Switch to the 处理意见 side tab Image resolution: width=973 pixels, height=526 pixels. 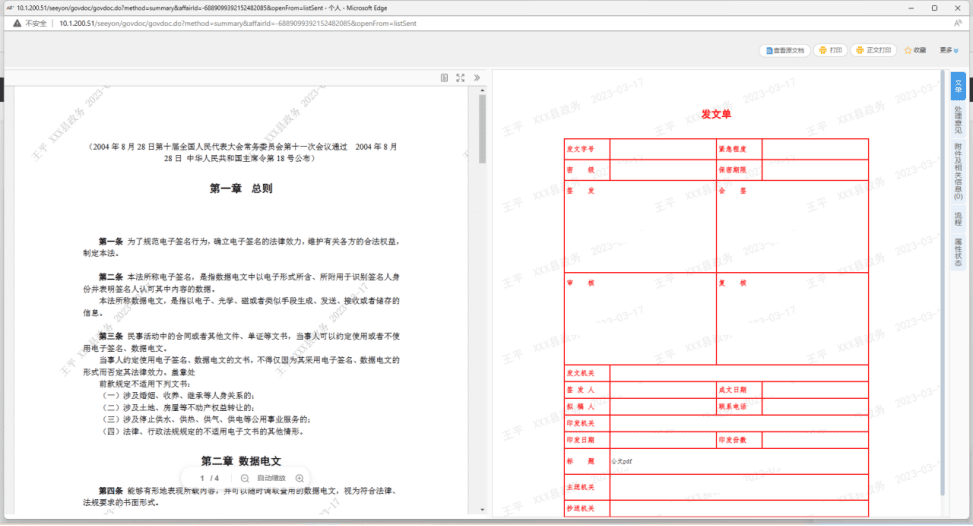pyautogui.click(x=958, y=120)
